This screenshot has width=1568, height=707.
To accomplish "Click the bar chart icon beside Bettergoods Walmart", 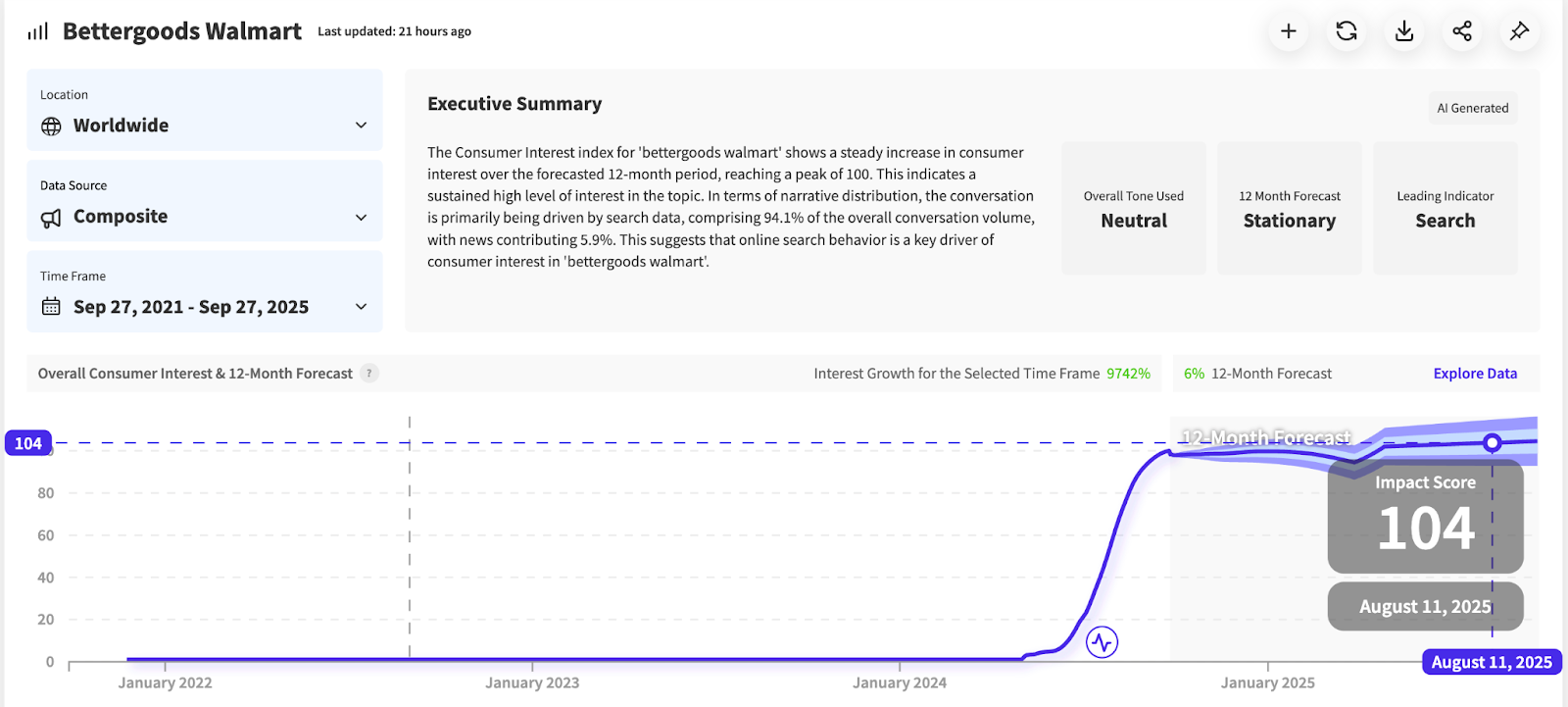I will click(38, 31).
